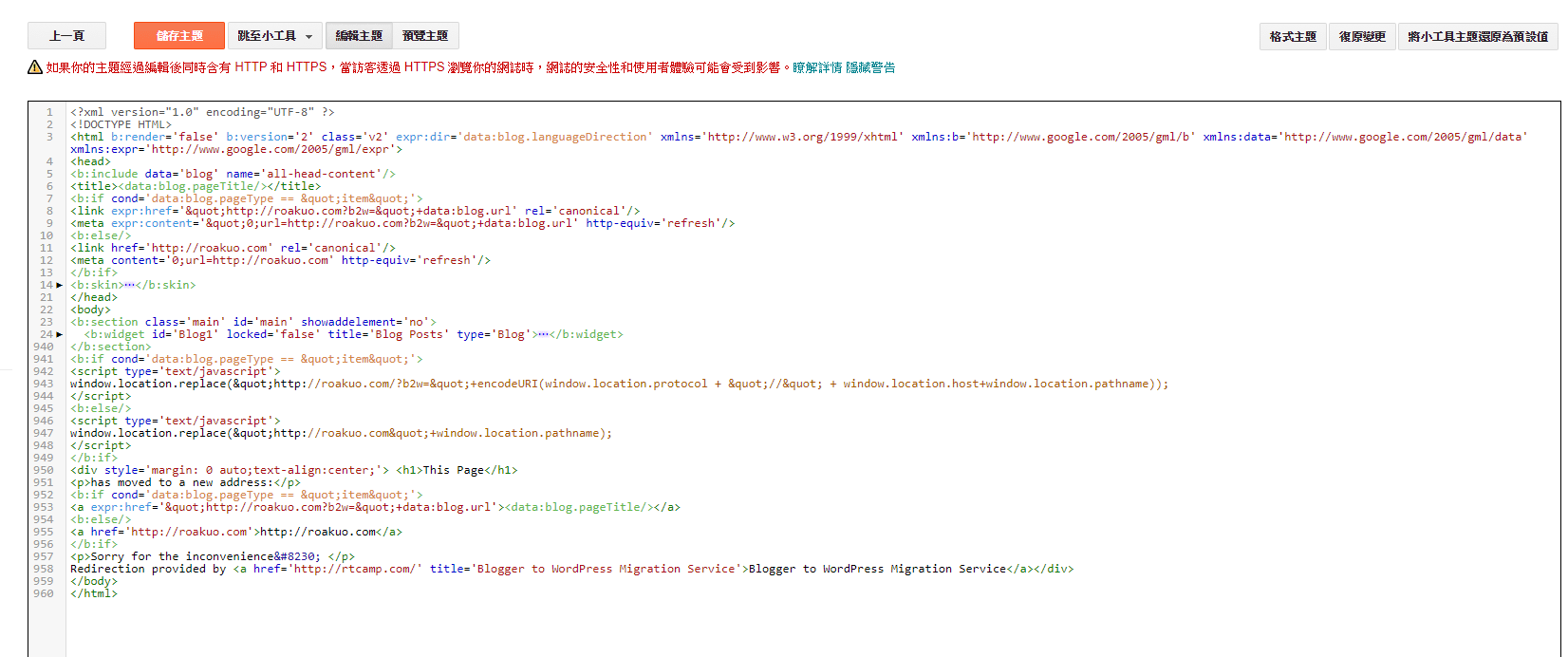The width and height of the screenshot is (1568, 657).
Task: Click the div with <h1>This Page line
Action: [x=294, y=470]
